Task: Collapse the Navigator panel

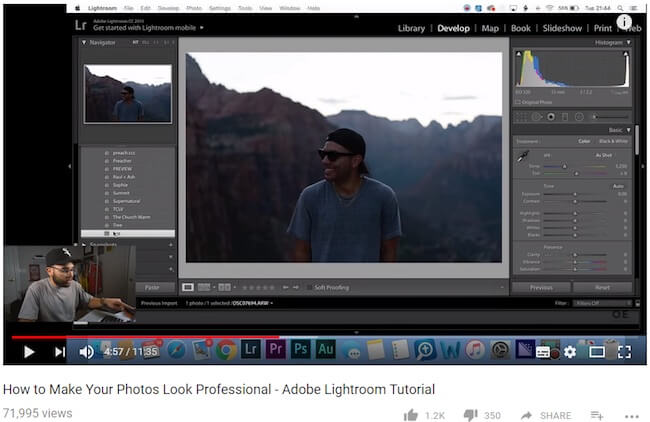Action: [x=84, y=42]
